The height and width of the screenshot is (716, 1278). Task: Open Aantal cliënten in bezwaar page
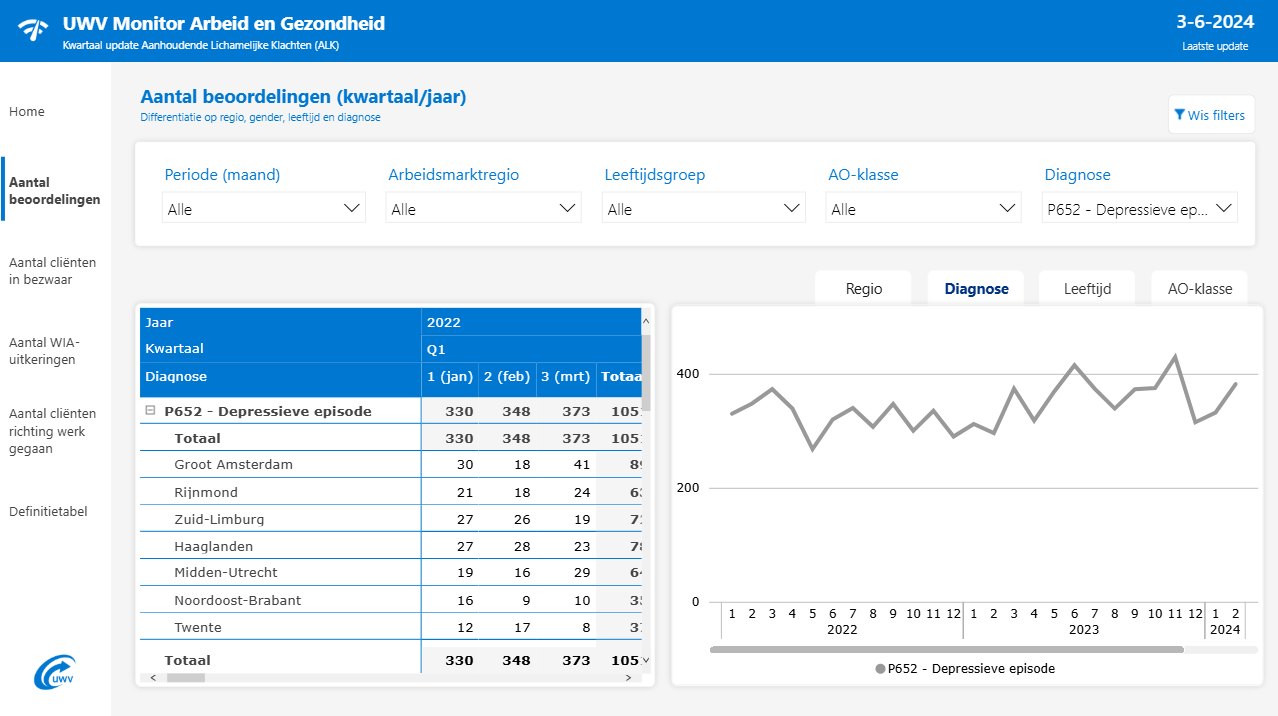(x=53, y=271)
